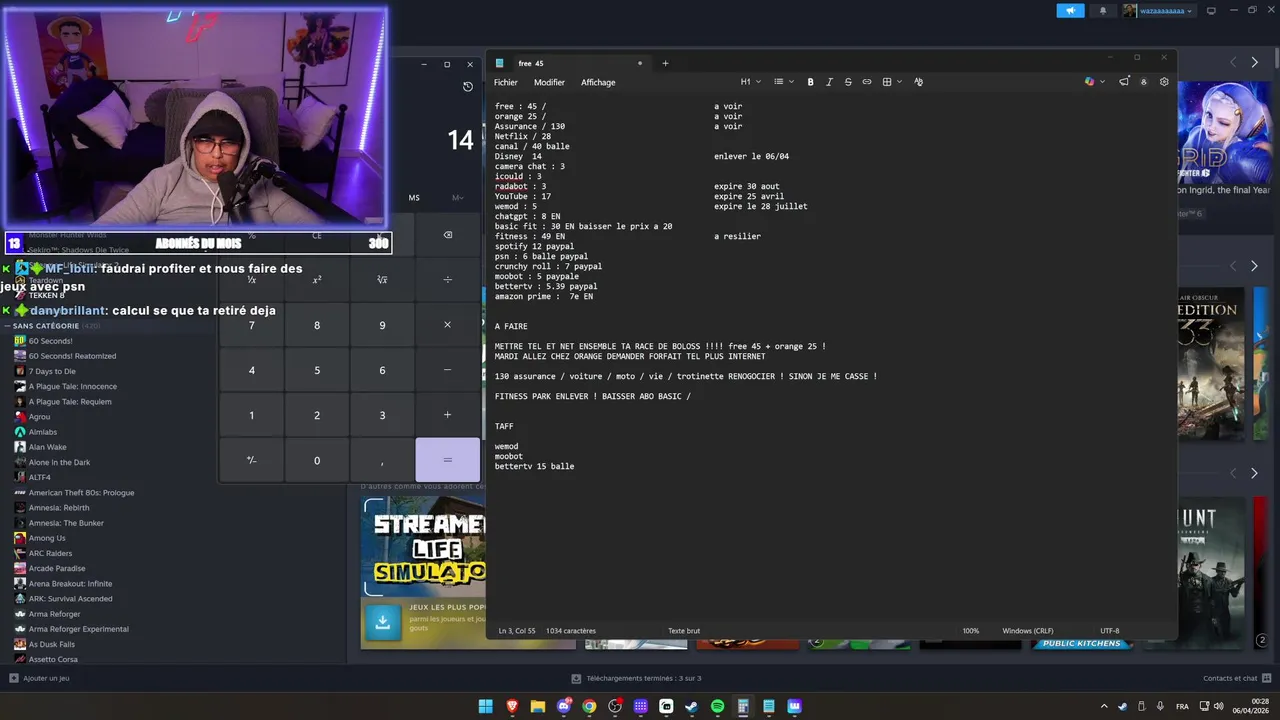Open Windows Start menu

point(486,706)
